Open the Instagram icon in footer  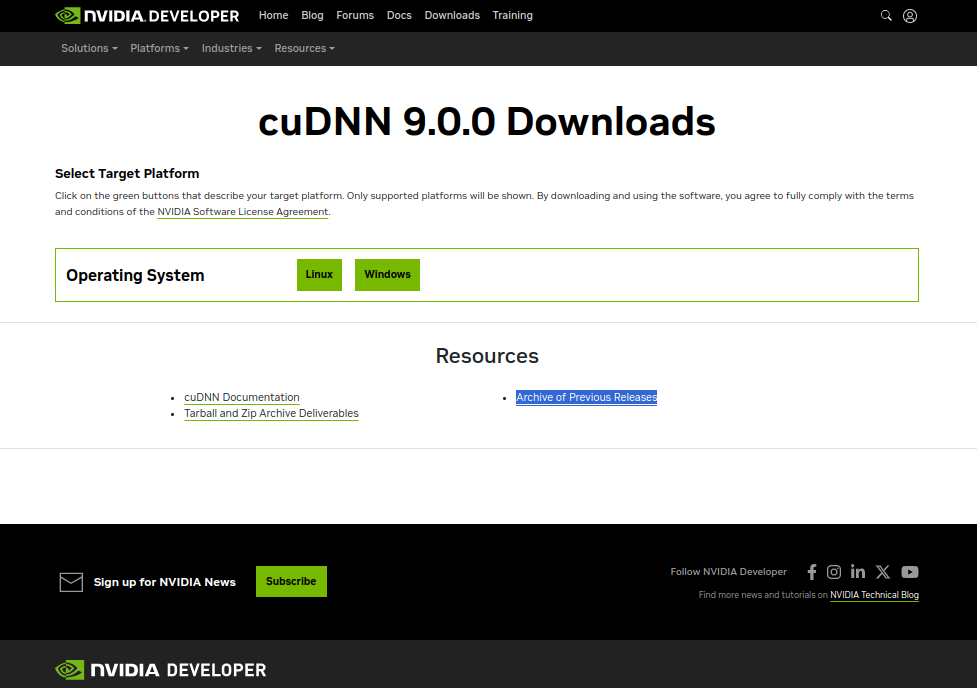(834, 572)
